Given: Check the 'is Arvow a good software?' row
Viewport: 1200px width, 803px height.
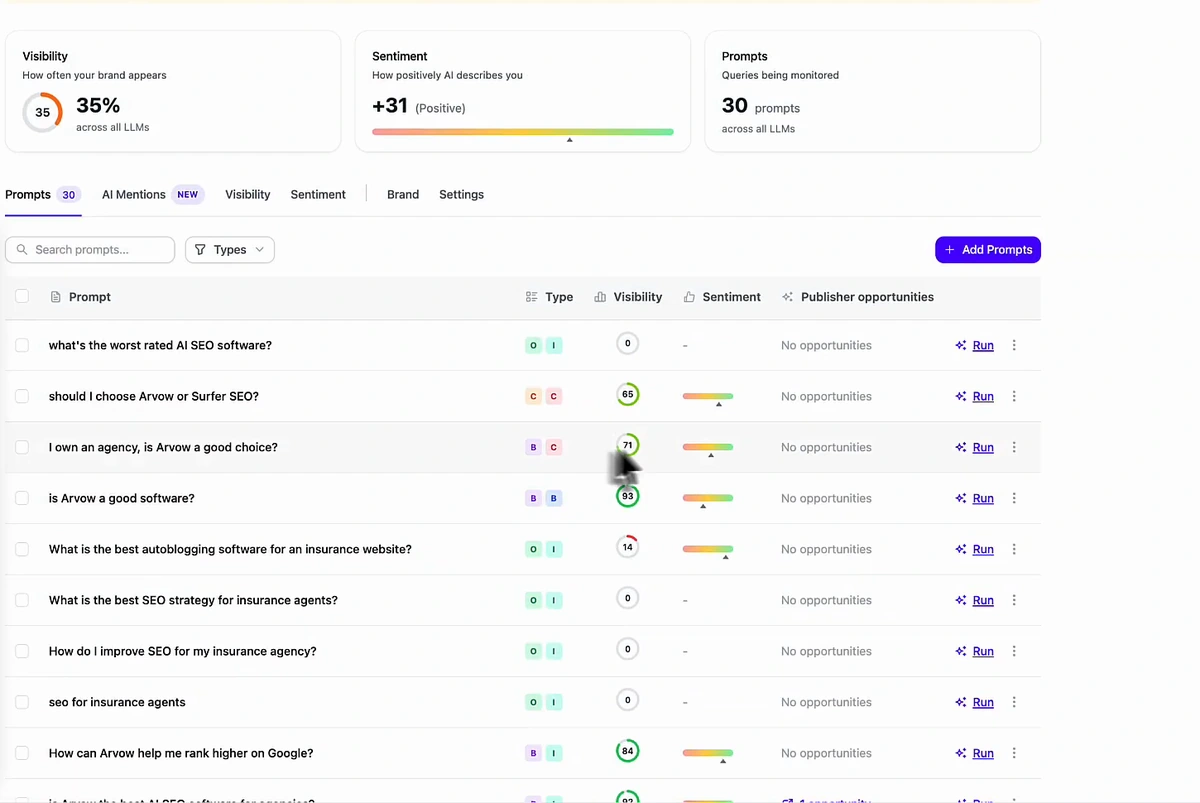Looking at the screenshot, I should tap(22, 498).
